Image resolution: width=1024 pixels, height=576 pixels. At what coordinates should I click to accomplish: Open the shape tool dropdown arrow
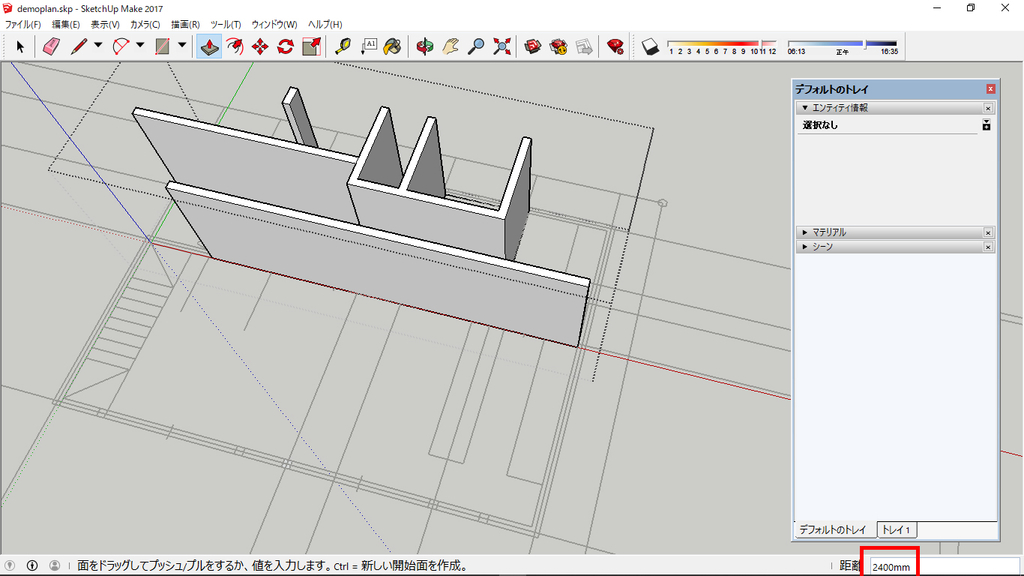pyautogui.click(x=182, y=46)
